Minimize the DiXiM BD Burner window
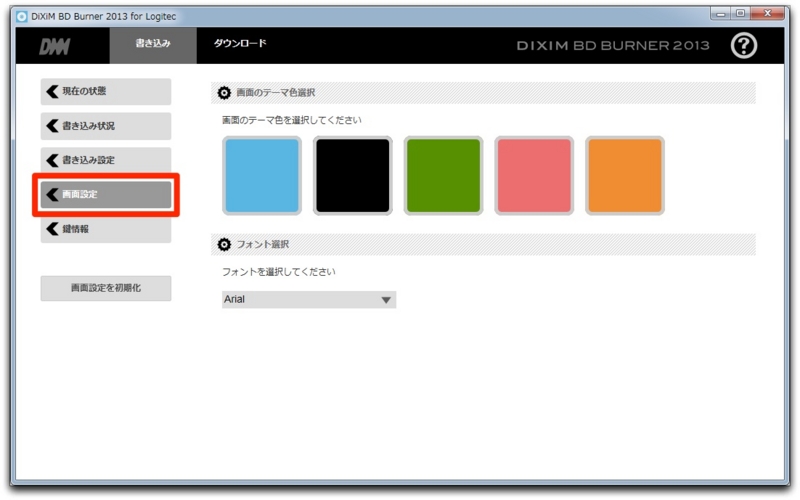This screenshot has width=800, height=500. pos(720,14)
